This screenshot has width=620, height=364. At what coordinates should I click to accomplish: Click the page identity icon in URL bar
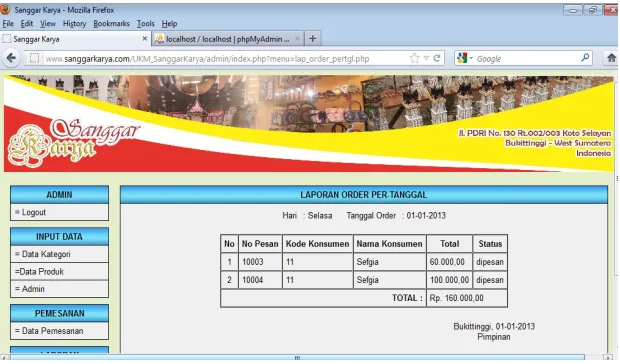[34, 58]
